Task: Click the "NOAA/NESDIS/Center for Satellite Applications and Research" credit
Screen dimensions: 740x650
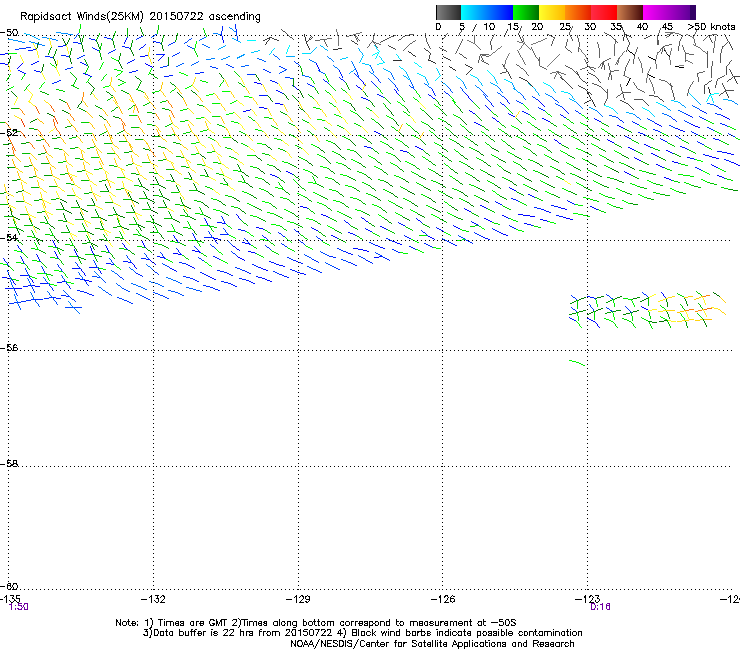Action: click(432, 644)
